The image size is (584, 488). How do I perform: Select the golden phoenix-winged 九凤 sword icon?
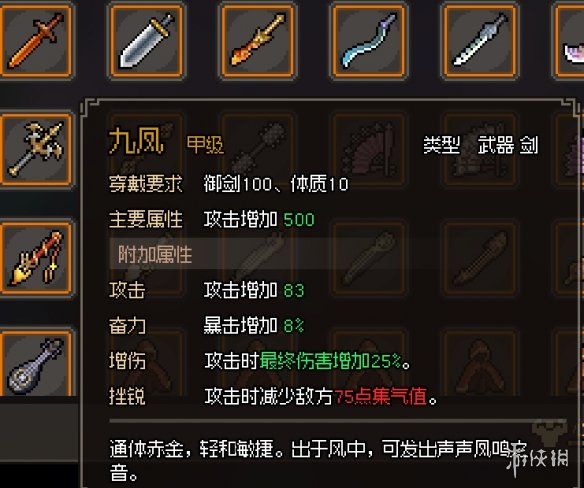click(x=36, y=150)
